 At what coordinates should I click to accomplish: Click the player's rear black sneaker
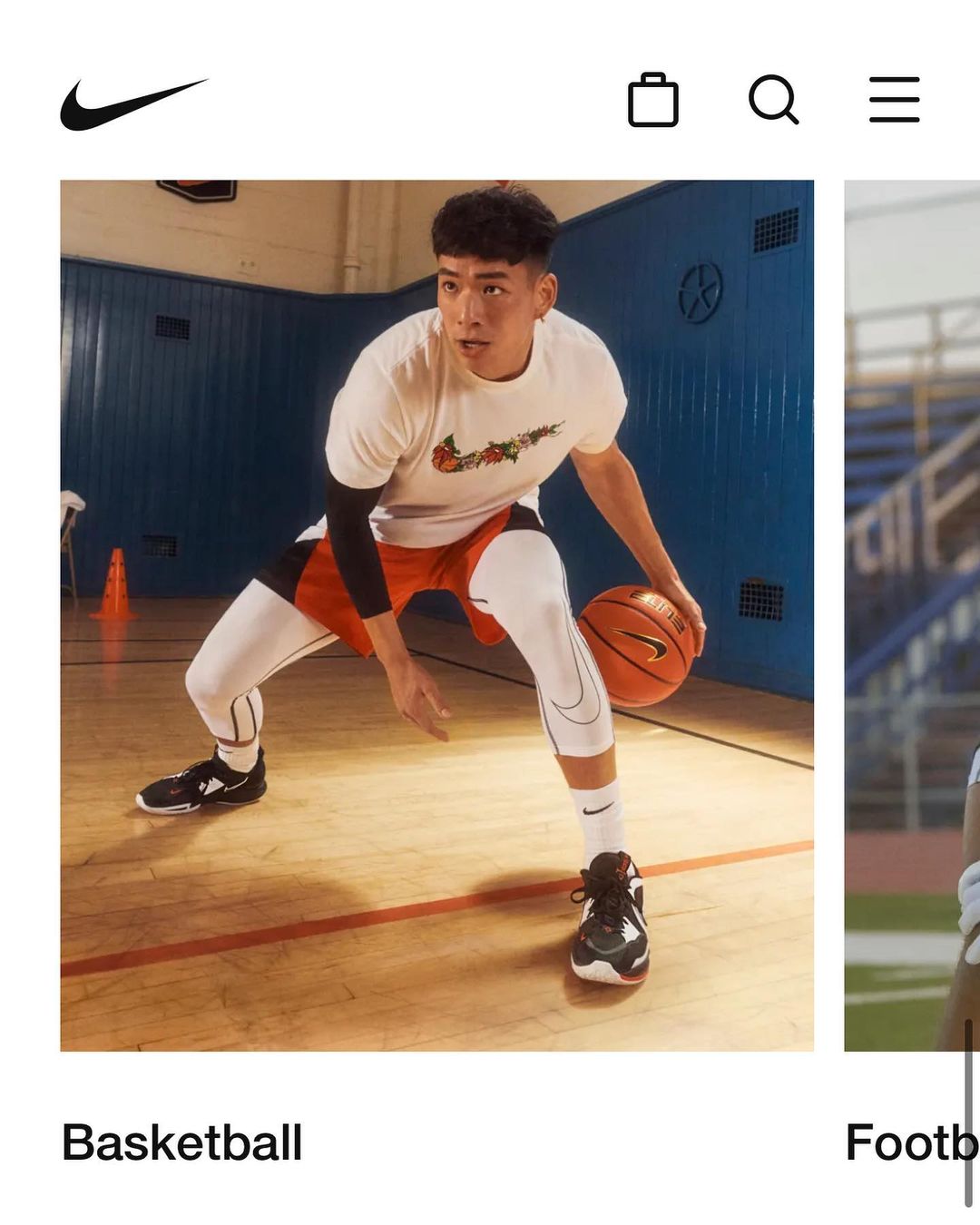(x=201, y=783)
